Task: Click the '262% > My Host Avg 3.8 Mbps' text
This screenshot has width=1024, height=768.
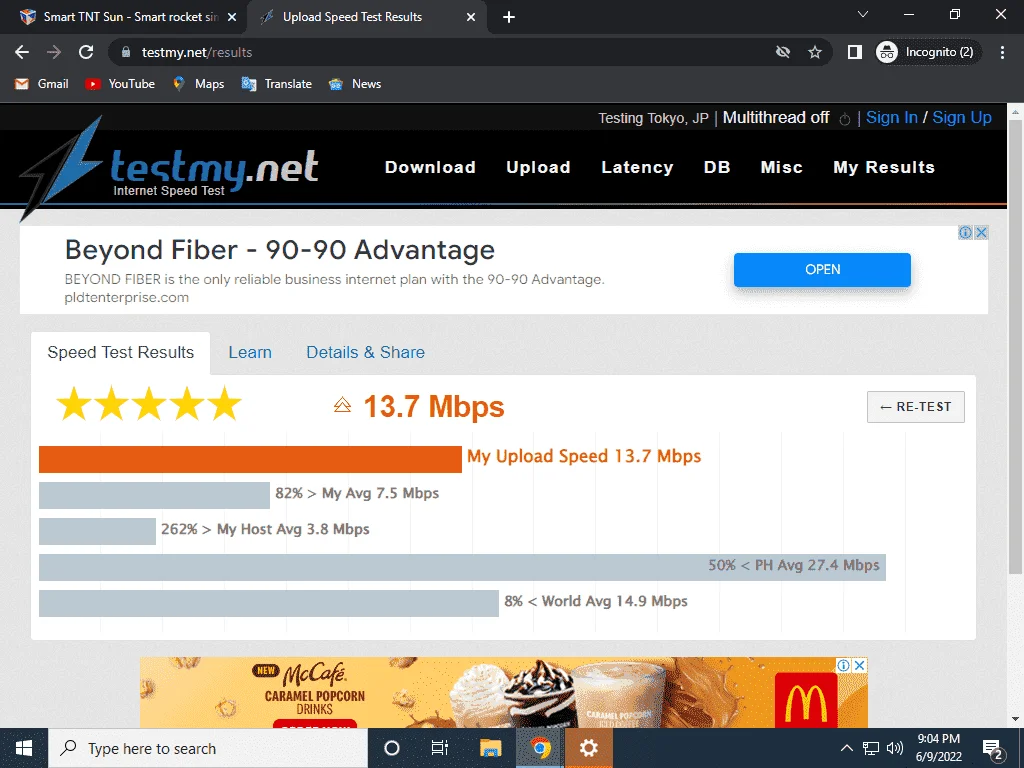Action: [265, 529]
